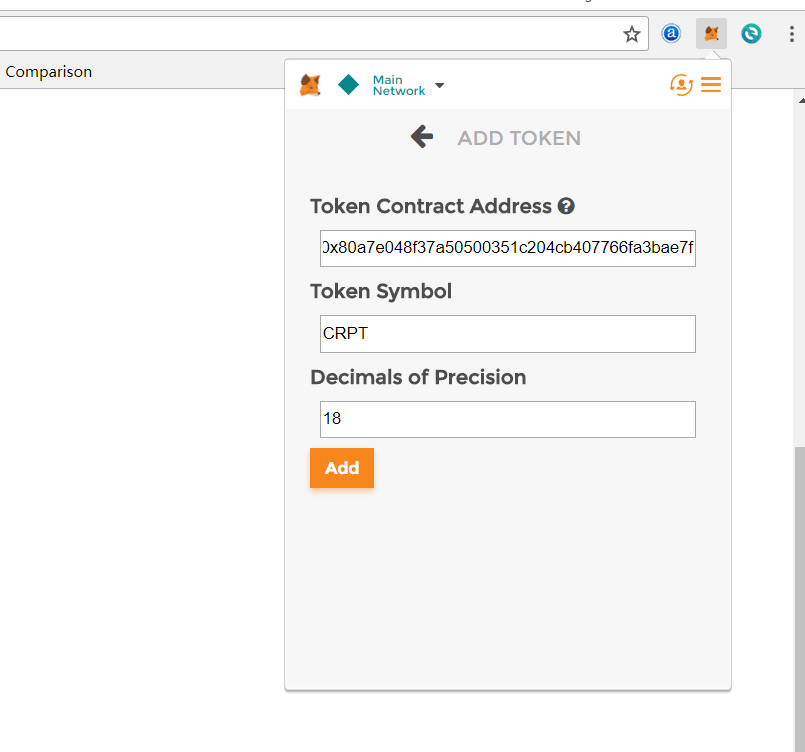Click the page scrollbar up arrow

point(800,100)
